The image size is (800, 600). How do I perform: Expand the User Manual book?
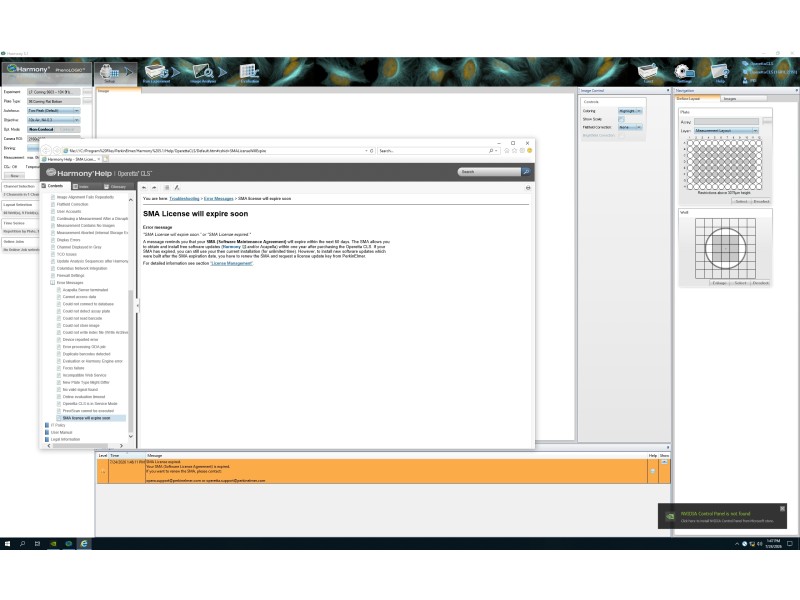[47, 432]
